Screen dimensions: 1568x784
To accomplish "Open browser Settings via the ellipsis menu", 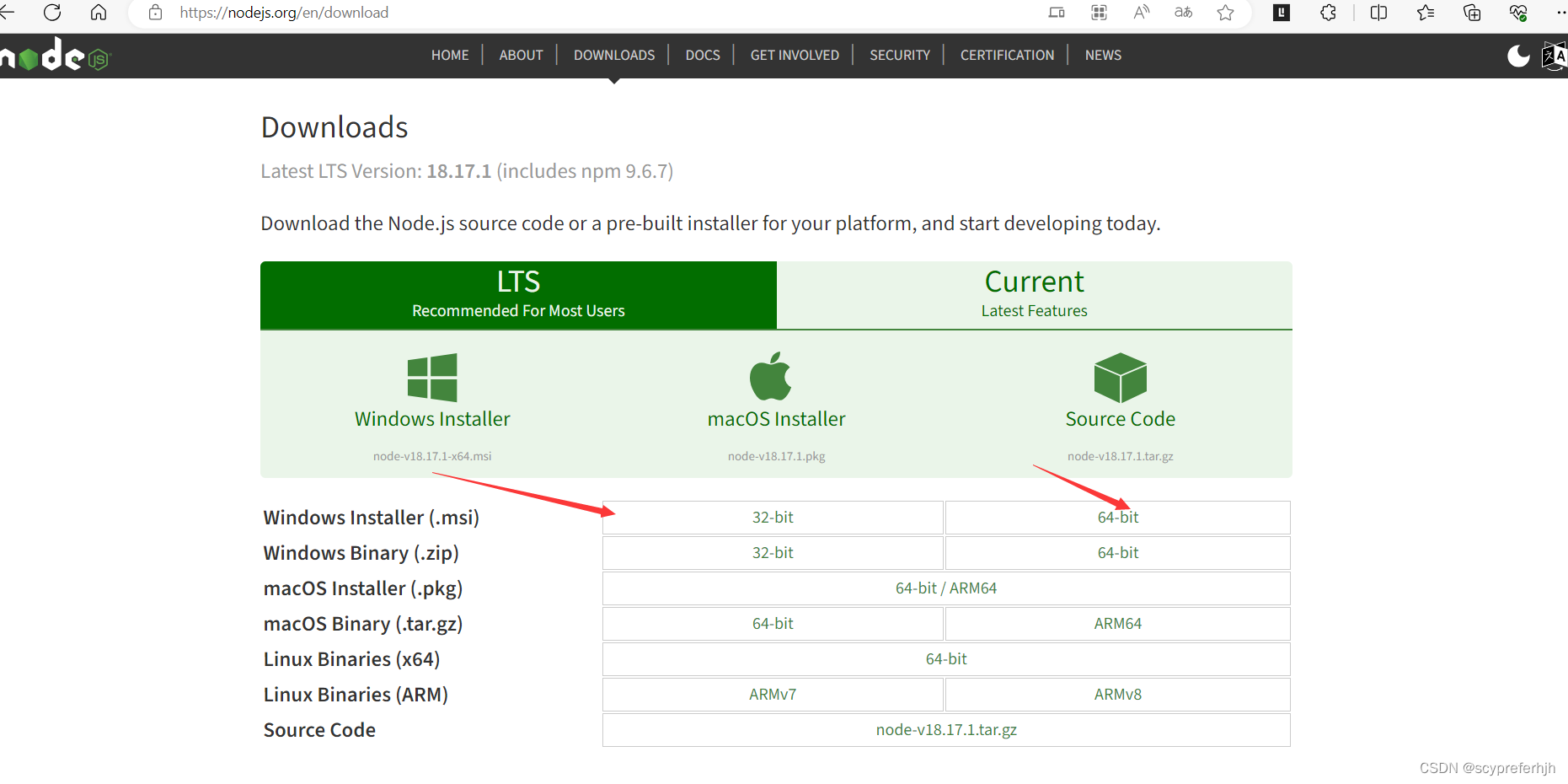I will point(1563,13).
